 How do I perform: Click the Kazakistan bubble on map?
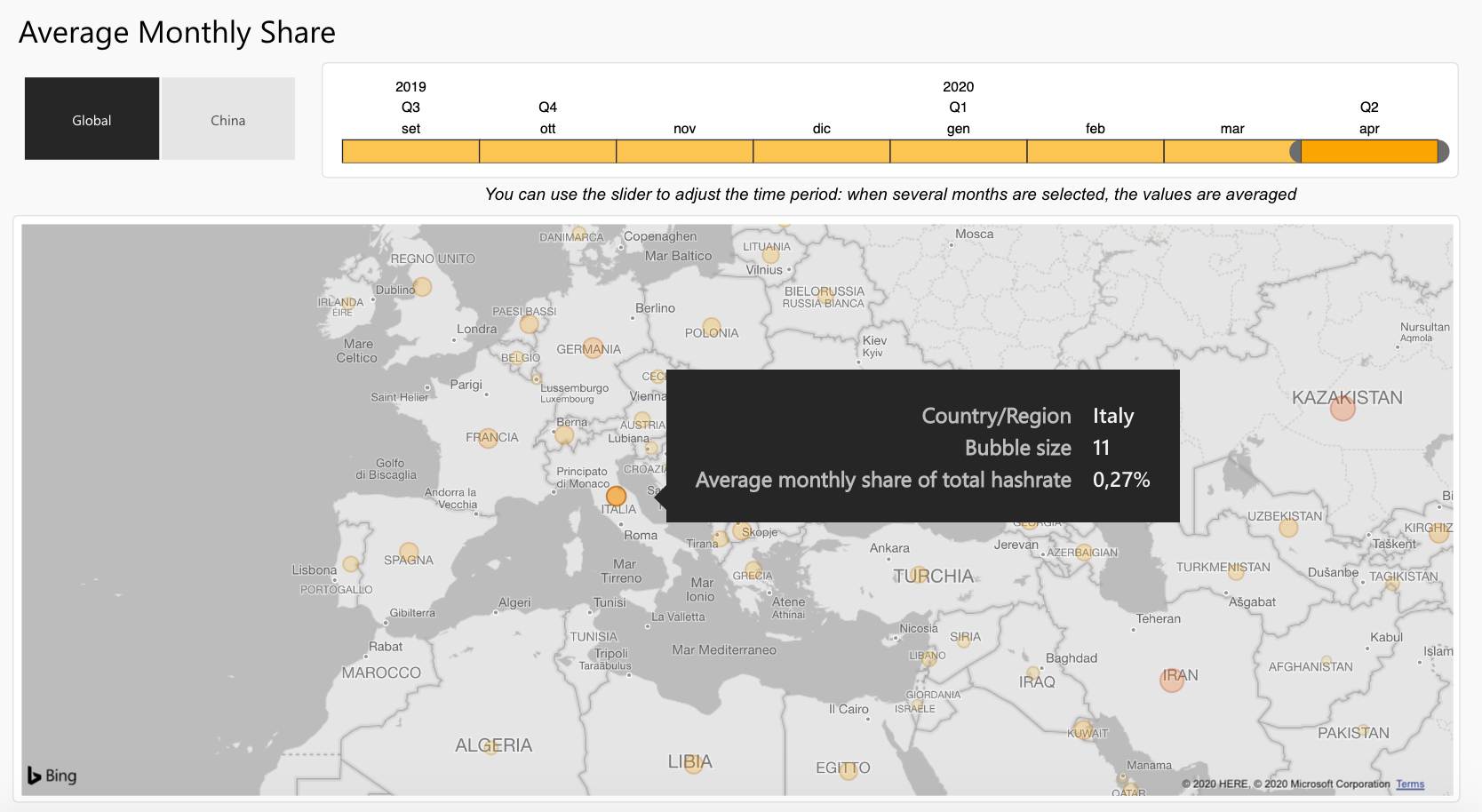pos(1343,408)
